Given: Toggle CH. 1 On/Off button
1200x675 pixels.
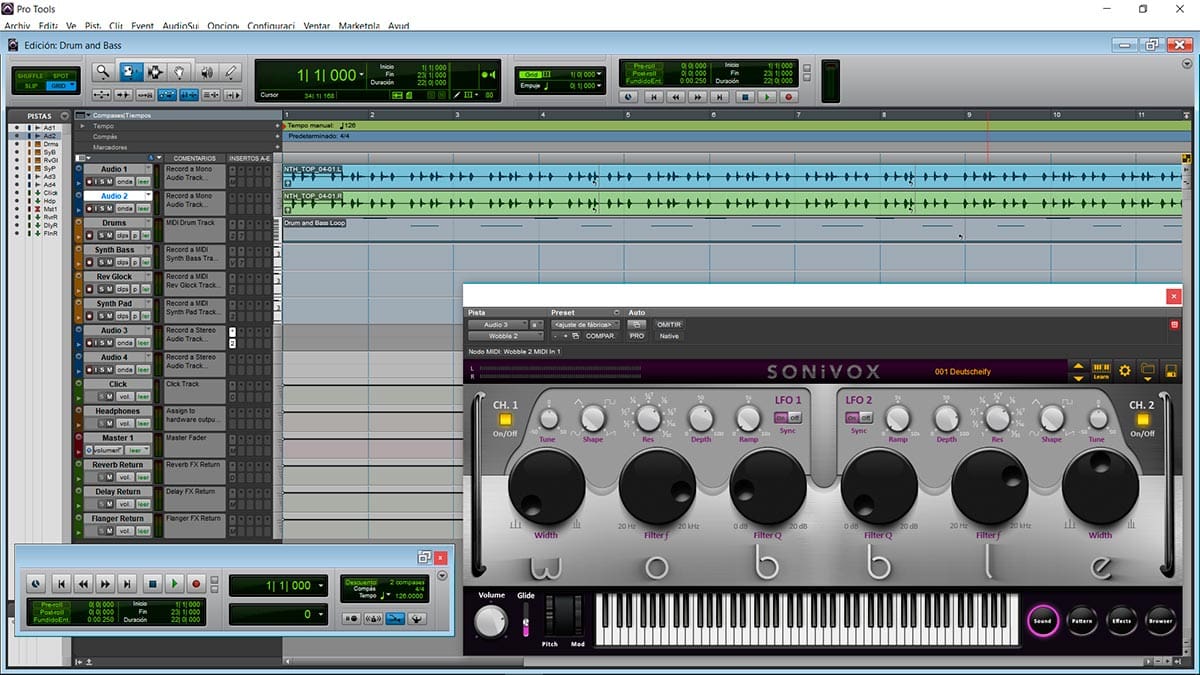Looking at the screenshot, I should [x=505, y=420].
